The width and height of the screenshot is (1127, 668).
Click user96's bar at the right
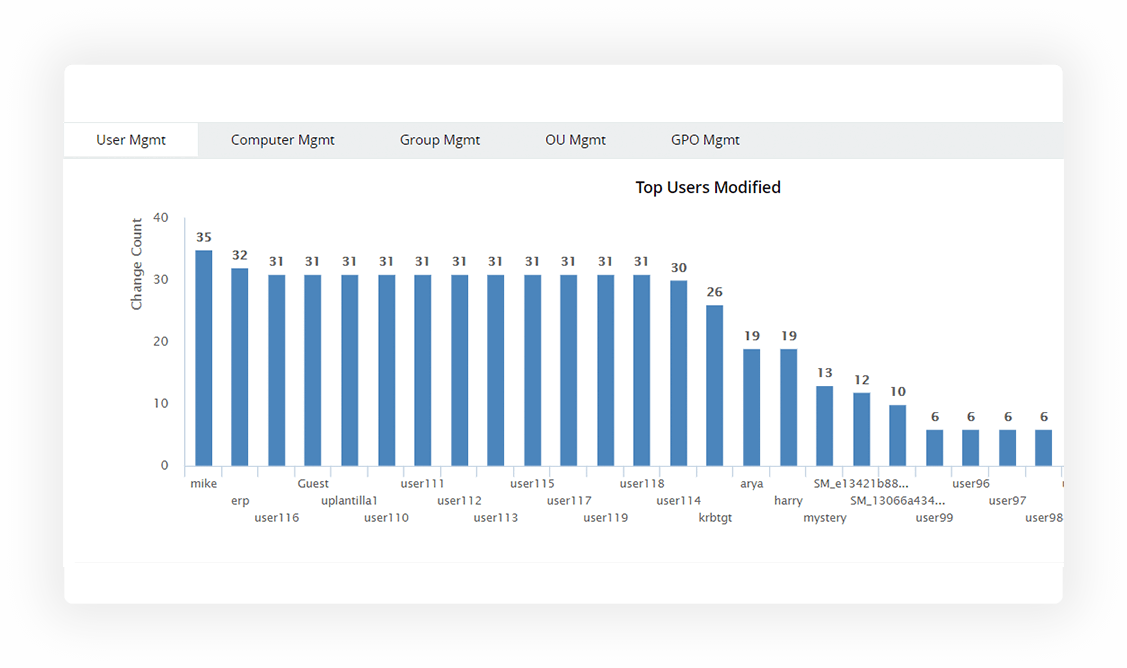pos(970,445)
